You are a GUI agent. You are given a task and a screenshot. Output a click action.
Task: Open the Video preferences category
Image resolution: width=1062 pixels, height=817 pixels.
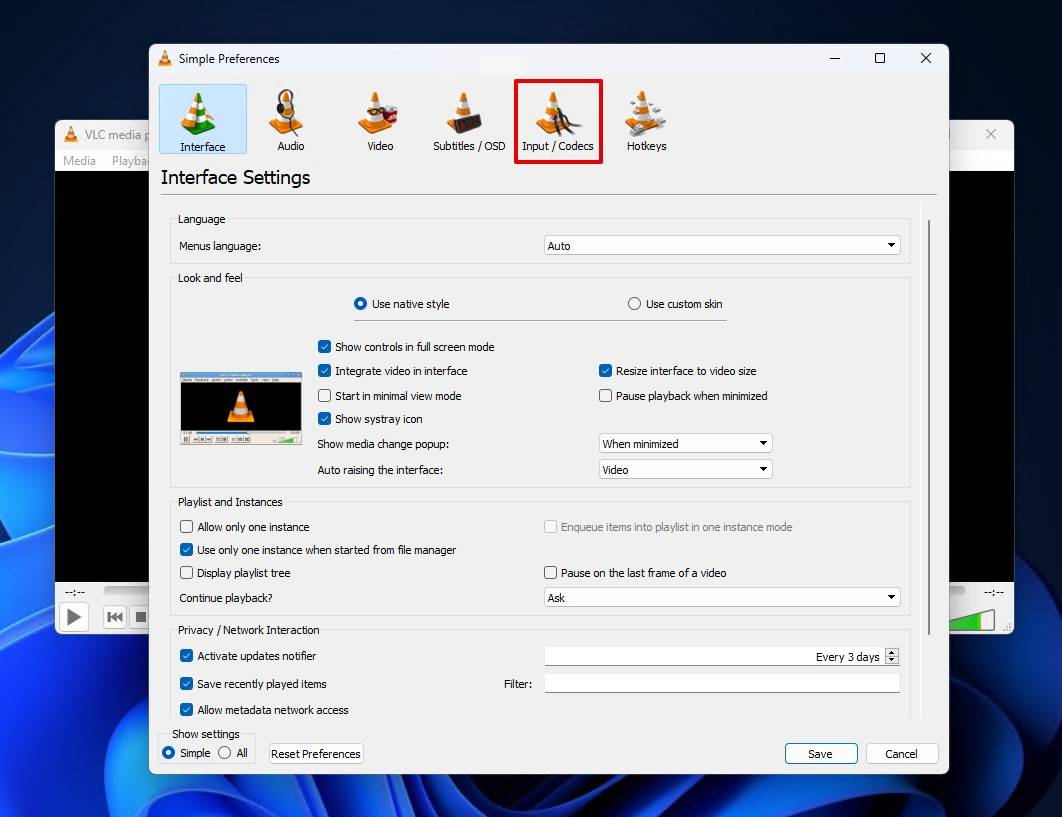[379, 121]
